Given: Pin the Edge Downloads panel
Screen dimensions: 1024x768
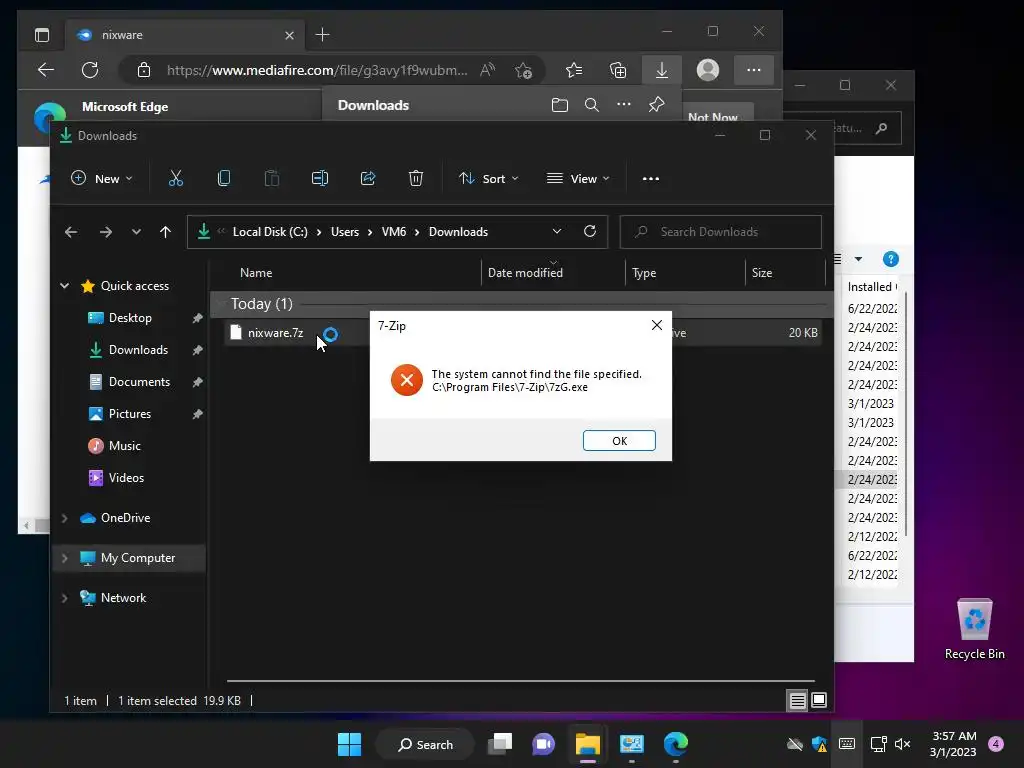Looking at the screenshot, I should (x=656, y=104).
